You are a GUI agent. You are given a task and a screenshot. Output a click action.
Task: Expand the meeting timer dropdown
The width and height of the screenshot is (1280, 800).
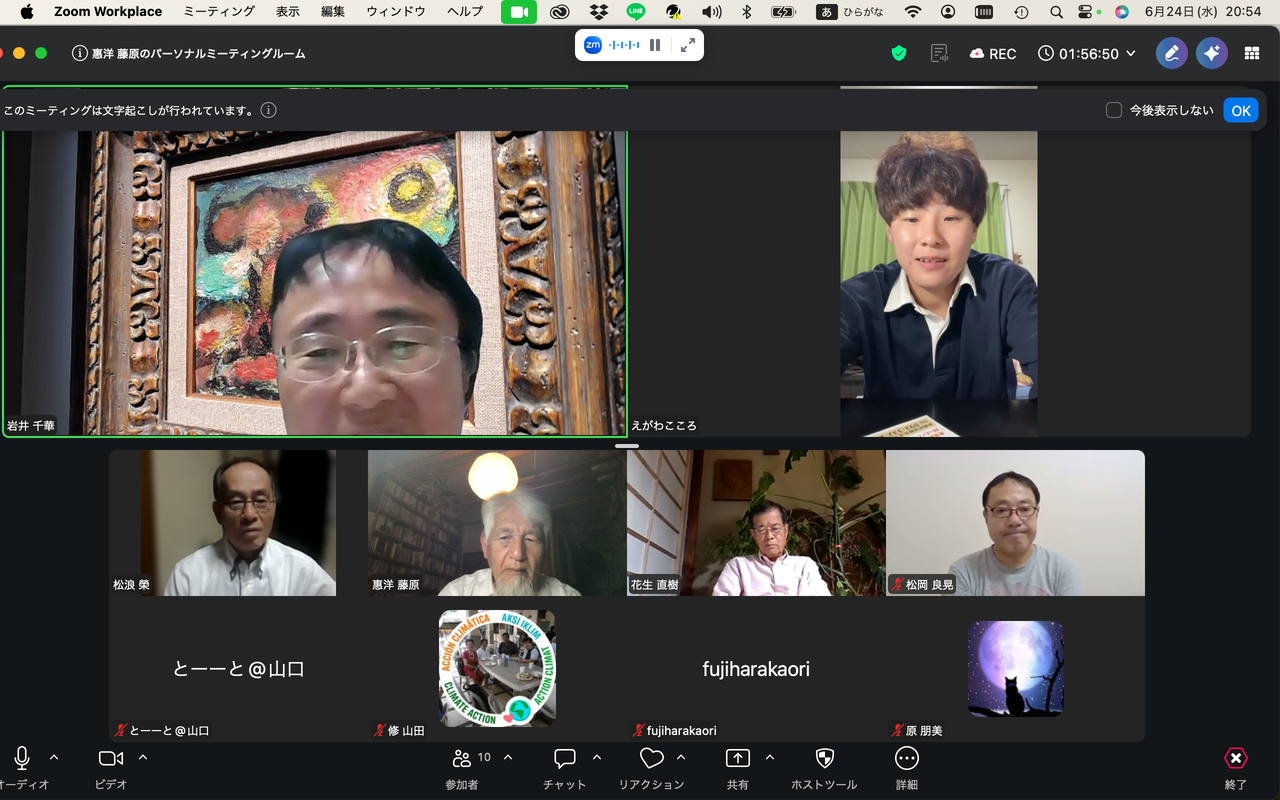[x=1131, y=53]
